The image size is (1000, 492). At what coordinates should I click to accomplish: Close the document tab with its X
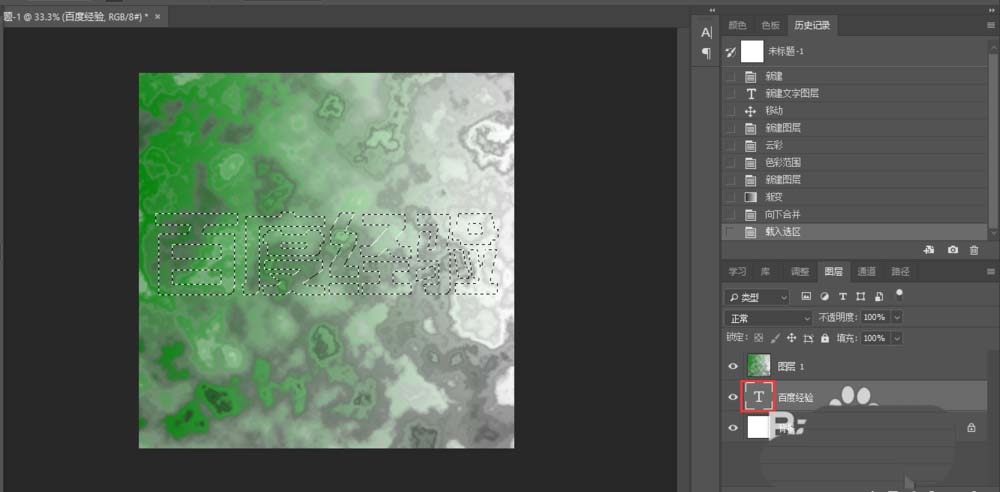tap(158, 16)
